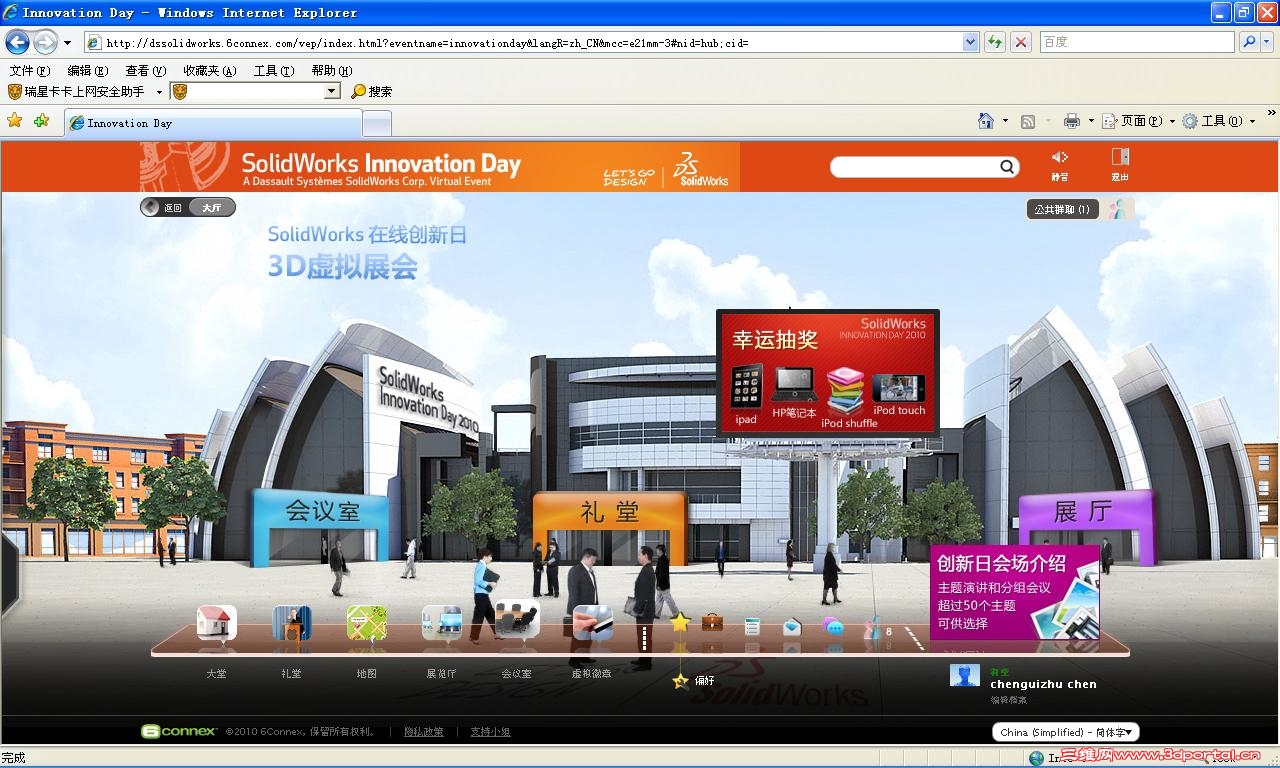Open the 创新日会场介绍 venue intro banner

click(x=1015, y=593)
